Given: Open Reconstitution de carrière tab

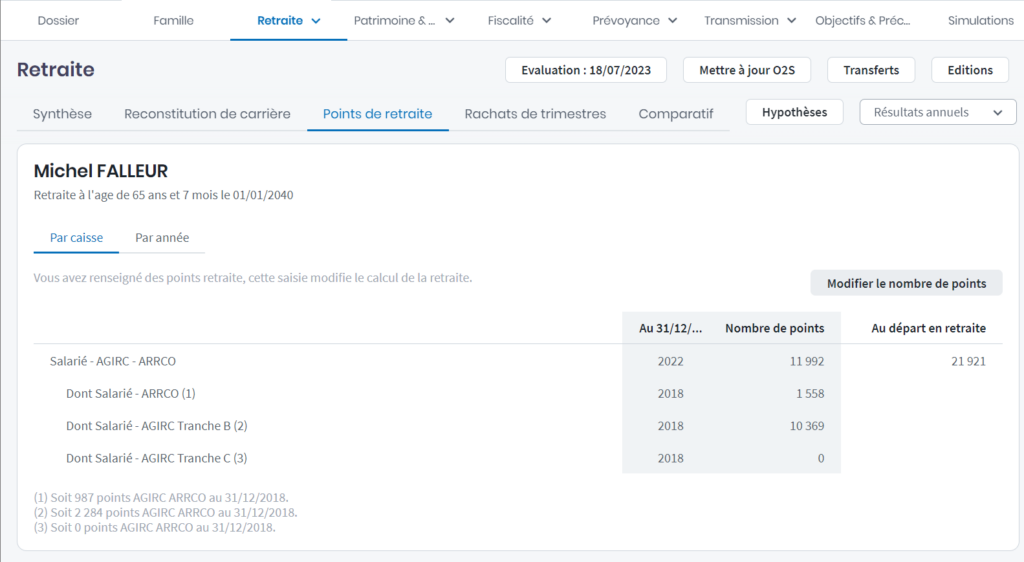Looking at the screenshot, I should [207, 114].
